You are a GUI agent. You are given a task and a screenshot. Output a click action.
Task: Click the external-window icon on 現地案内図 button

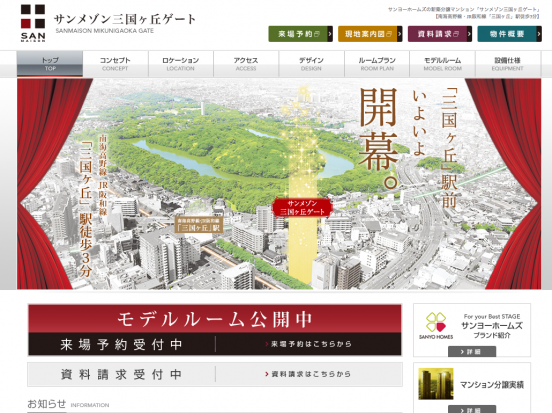click(x=389, y=34)
